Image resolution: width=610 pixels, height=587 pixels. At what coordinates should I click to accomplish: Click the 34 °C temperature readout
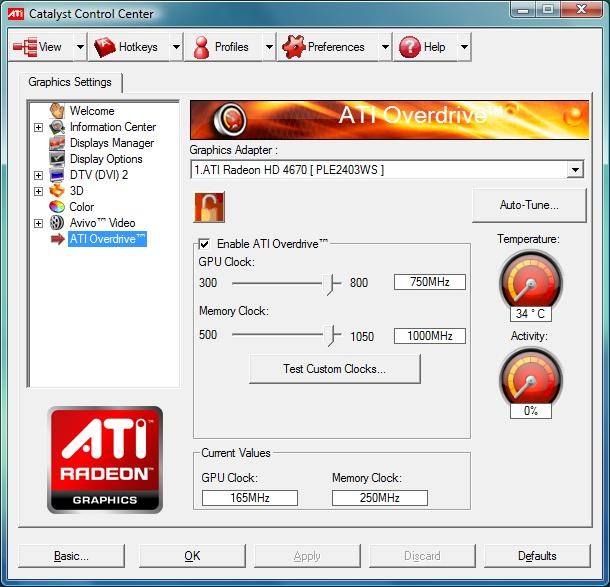click(531, 314)
